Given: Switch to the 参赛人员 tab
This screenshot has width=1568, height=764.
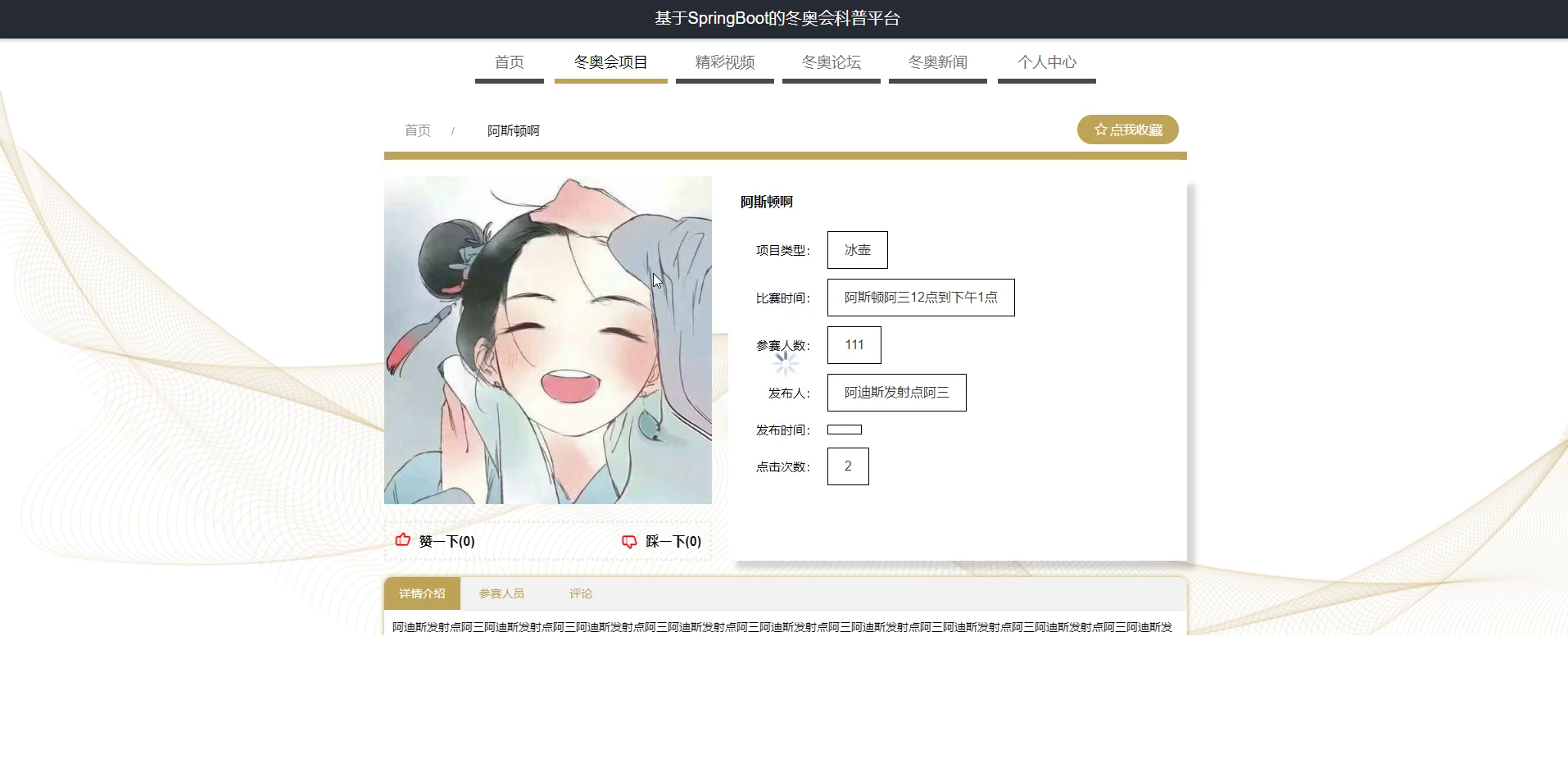Looking at the screenshot, I should [x=501, y=593].
